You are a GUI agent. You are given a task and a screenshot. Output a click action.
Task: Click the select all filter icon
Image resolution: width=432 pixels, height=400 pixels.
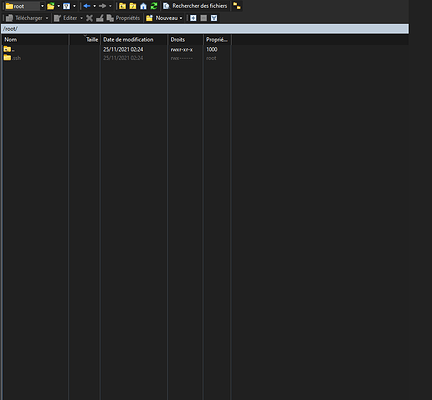click(214, 18)
